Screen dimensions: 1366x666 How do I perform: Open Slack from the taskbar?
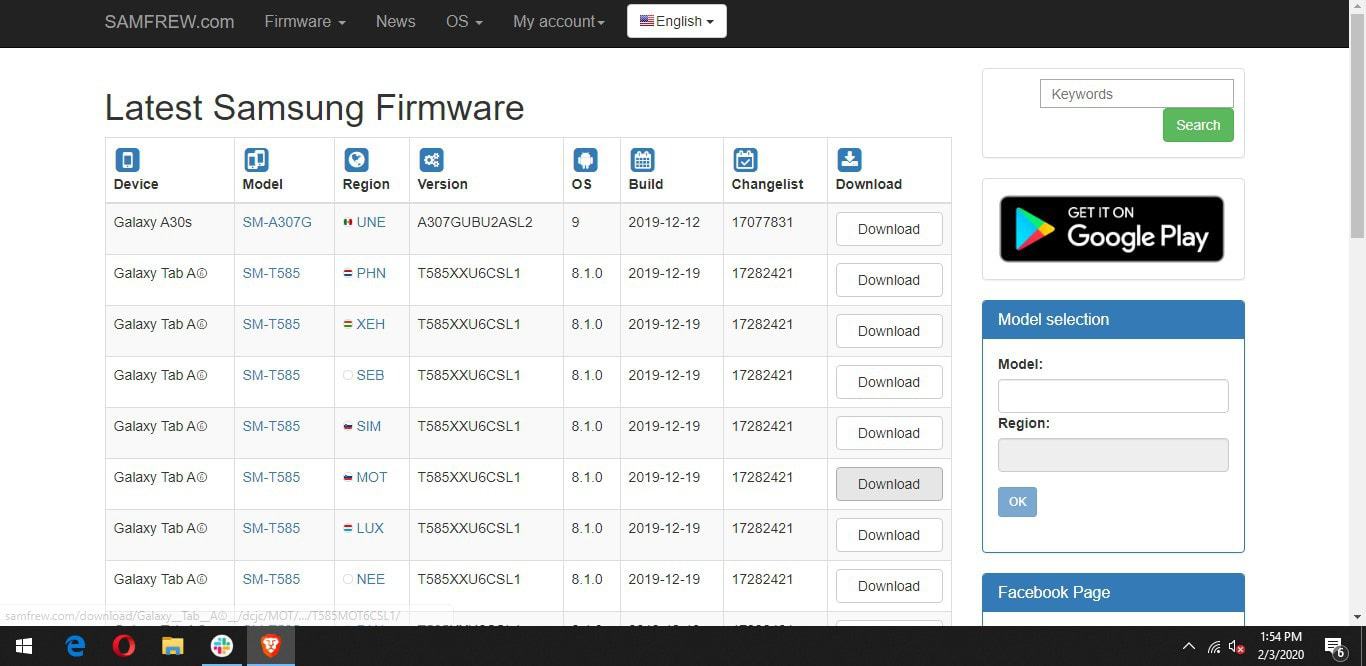222,646
